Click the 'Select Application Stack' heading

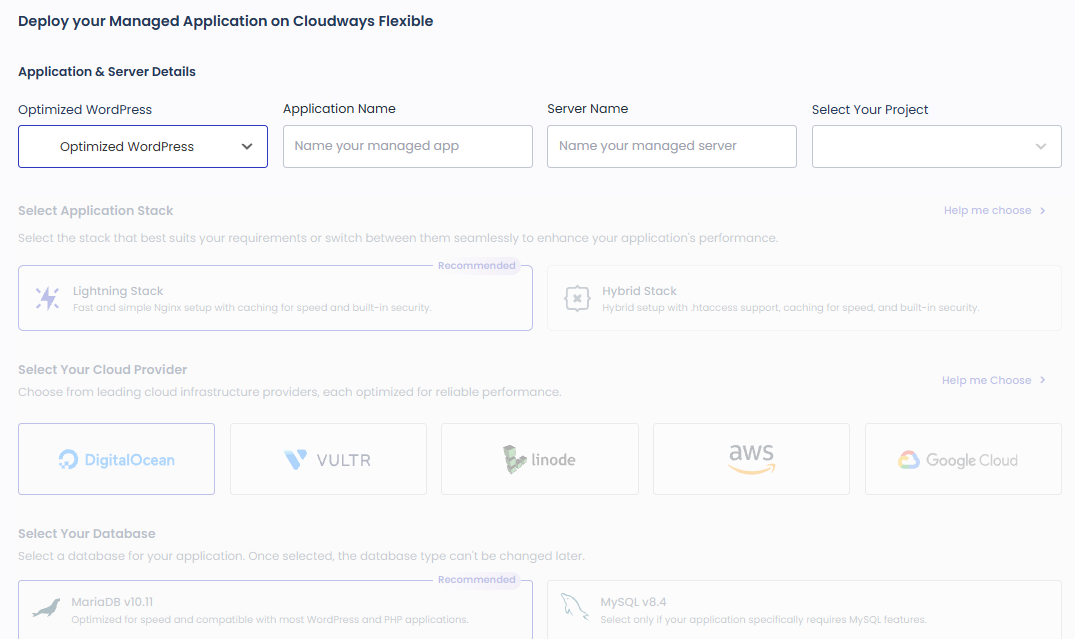(96, 210)
